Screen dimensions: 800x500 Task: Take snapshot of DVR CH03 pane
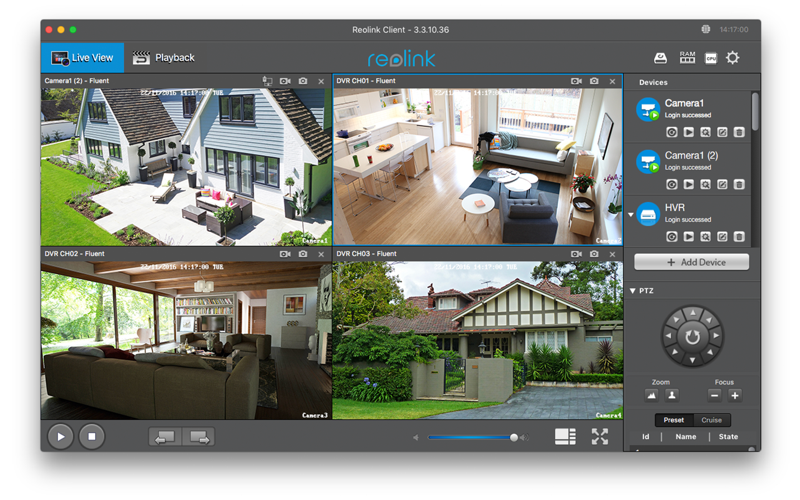click(594, 254)
